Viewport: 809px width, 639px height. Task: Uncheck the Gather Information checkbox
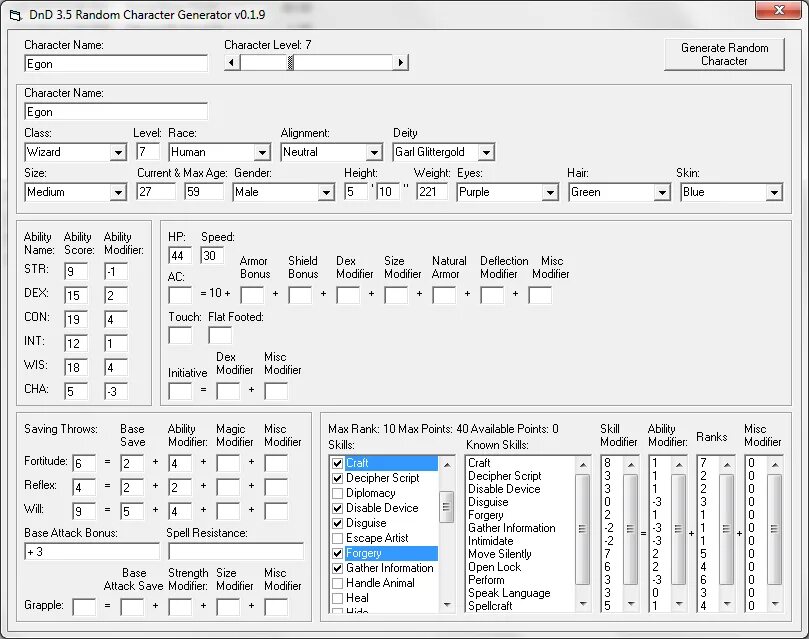tap(337, 568)
